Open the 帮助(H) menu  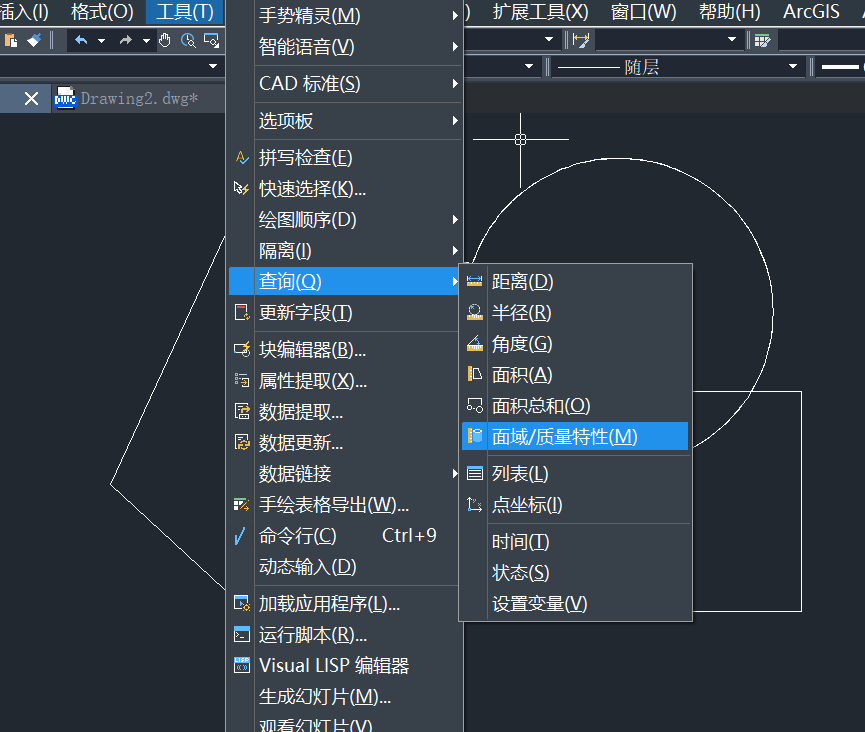[729, 12]
